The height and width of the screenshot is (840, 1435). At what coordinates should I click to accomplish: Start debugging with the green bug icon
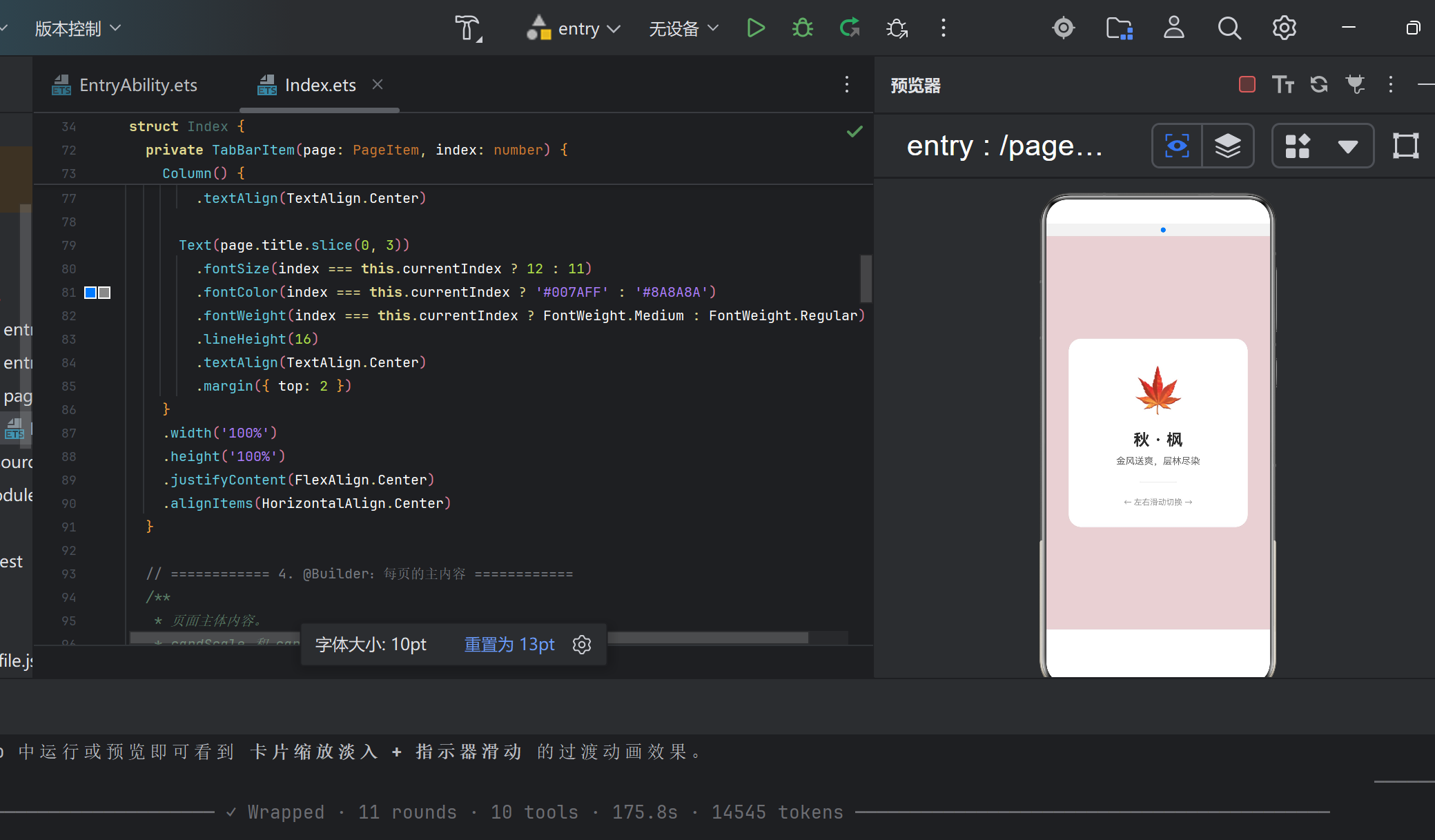coord(803,28)
